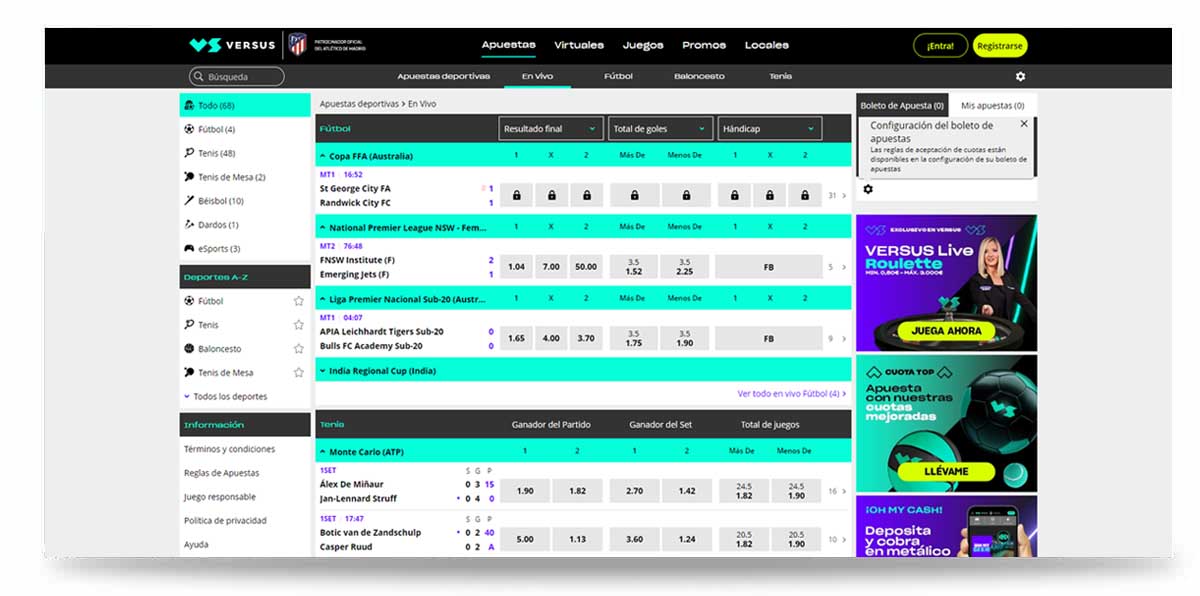Click the Búsqueda search field
Image resolution: width=1200 pixels, height=596 pixels.
[237, 77]
